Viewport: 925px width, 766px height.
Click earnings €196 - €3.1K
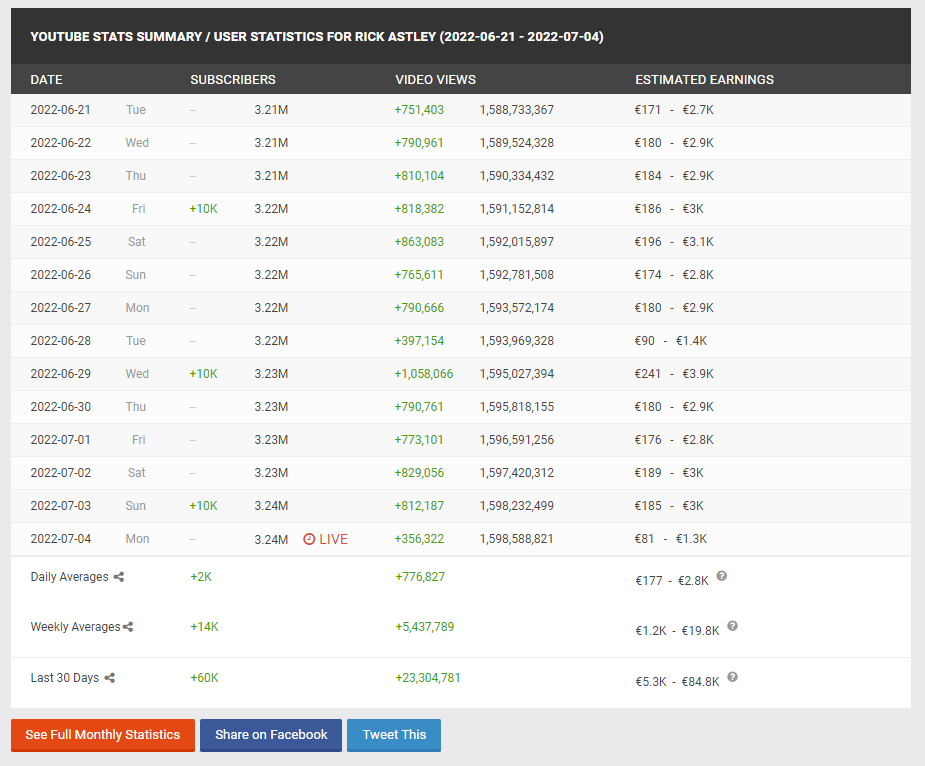point(674,242)
